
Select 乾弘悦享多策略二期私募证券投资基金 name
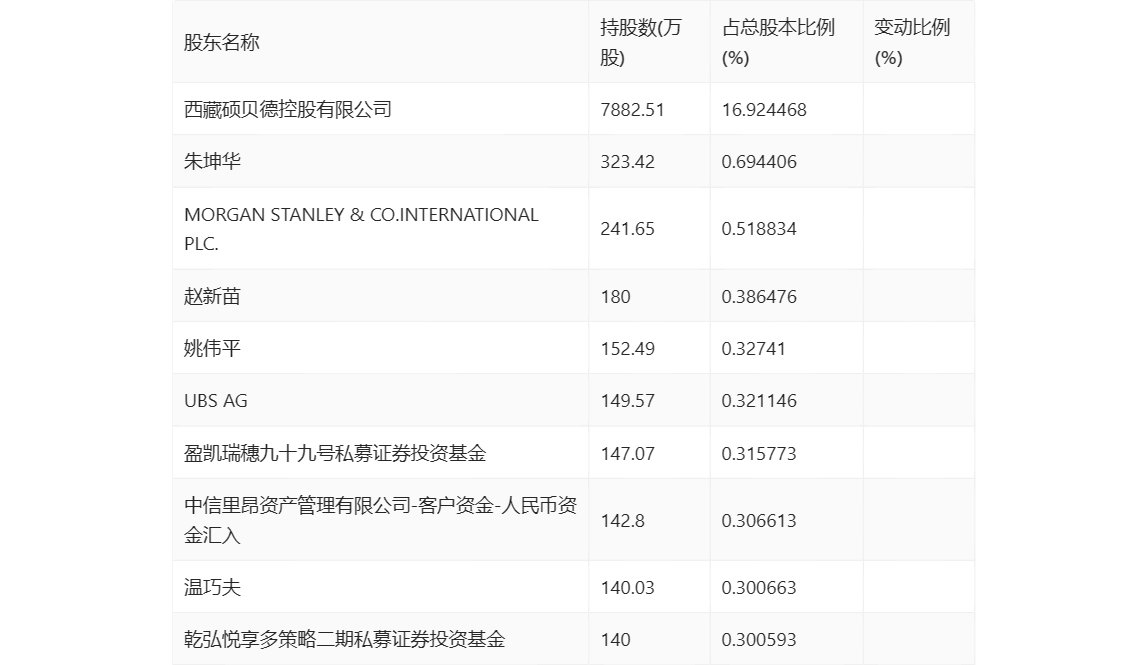[x=345, y=639]
